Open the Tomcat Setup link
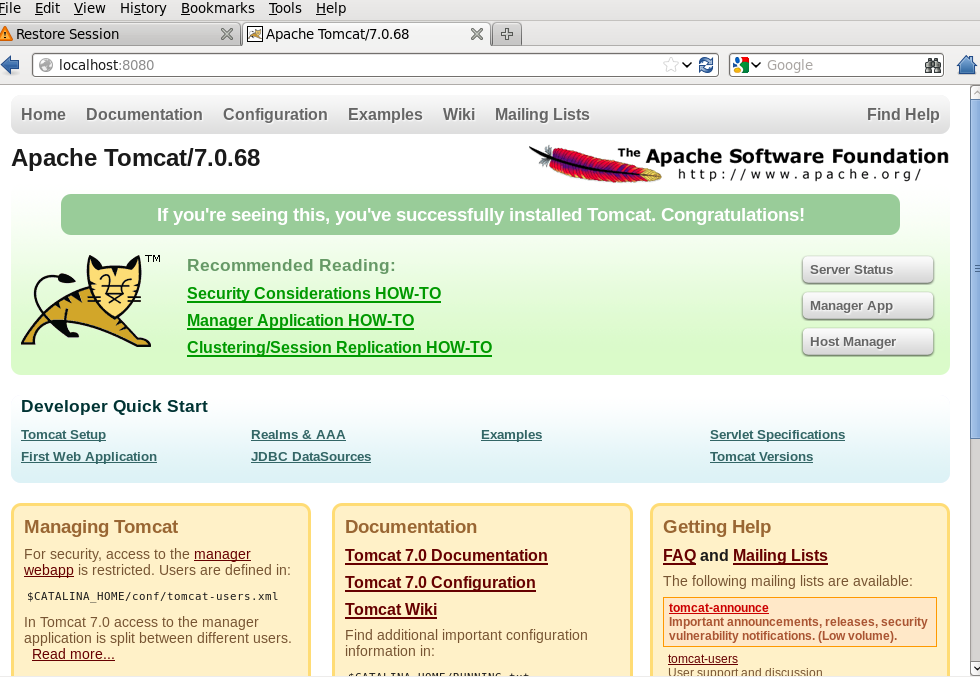 point(63,434)
